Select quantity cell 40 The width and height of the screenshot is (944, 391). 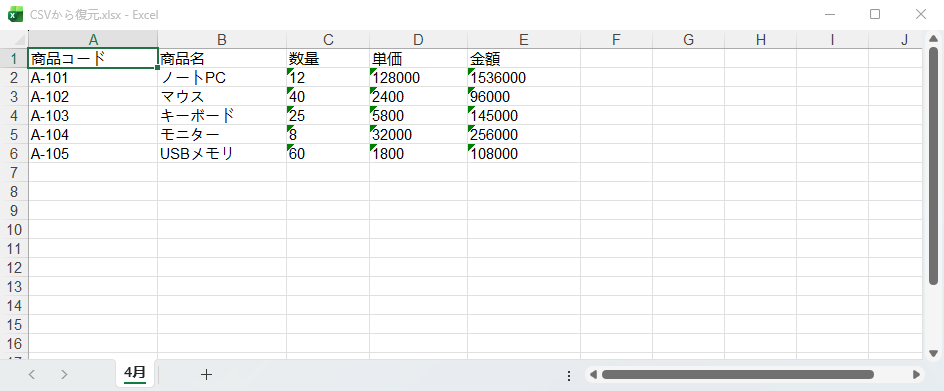[328, 96]
